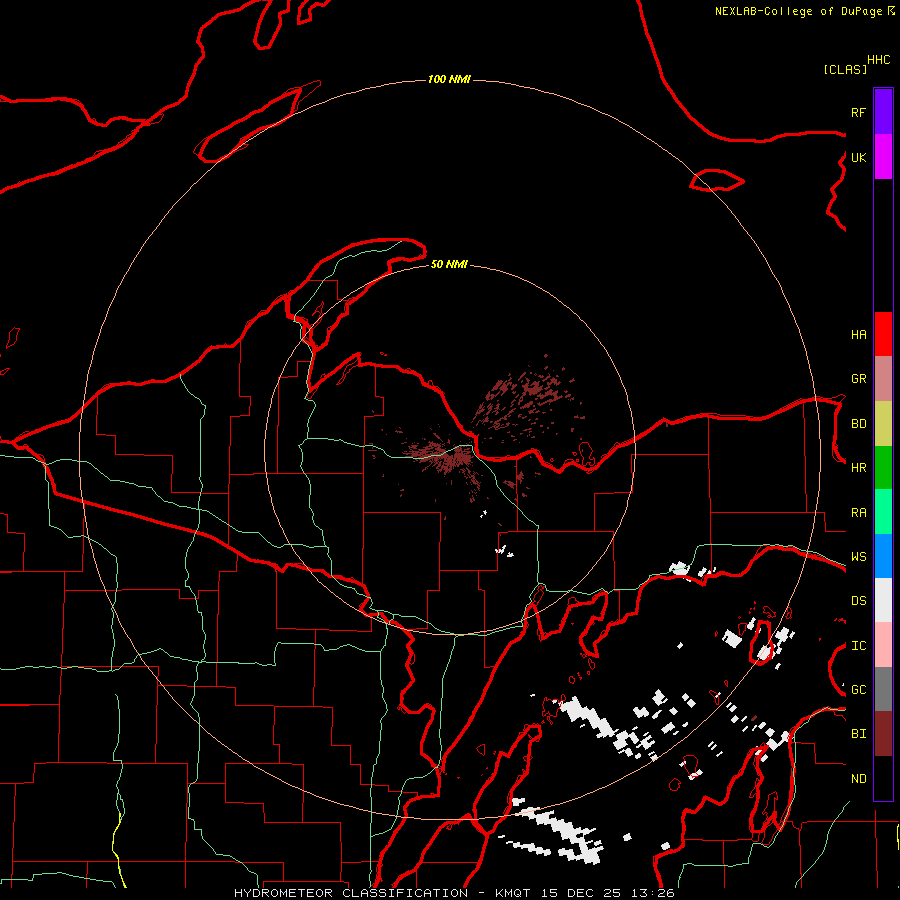Click the HR legend label

click(x=858, y=468)
